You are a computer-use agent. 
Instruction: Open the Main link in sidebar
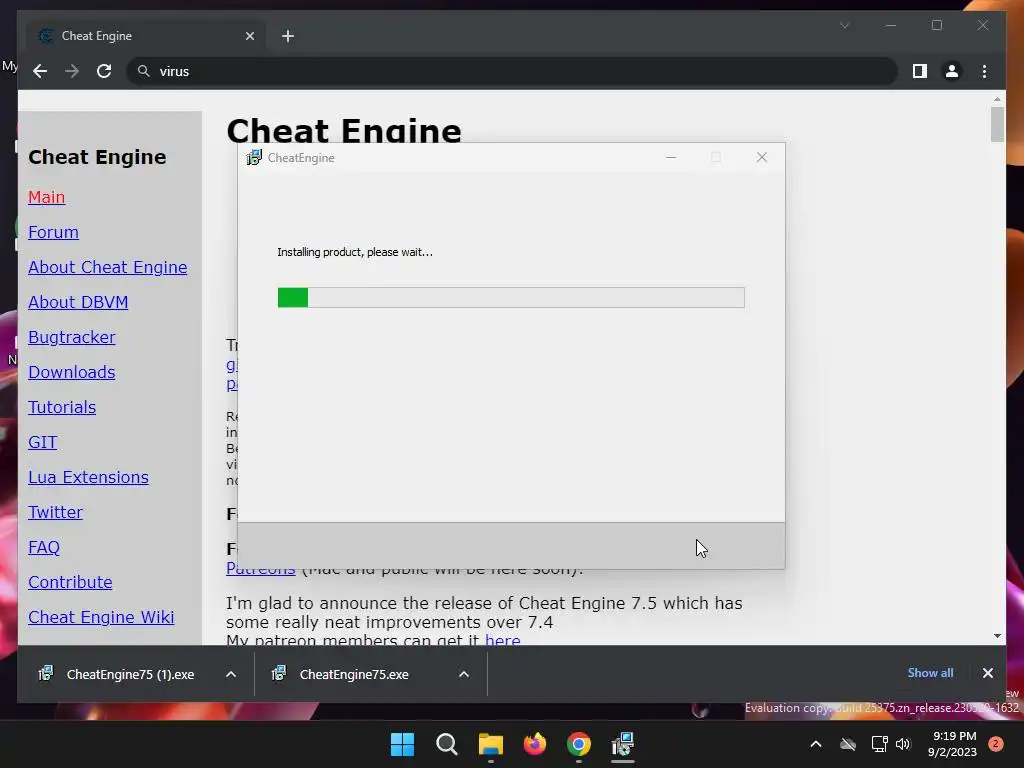click(x=46, y=197)
